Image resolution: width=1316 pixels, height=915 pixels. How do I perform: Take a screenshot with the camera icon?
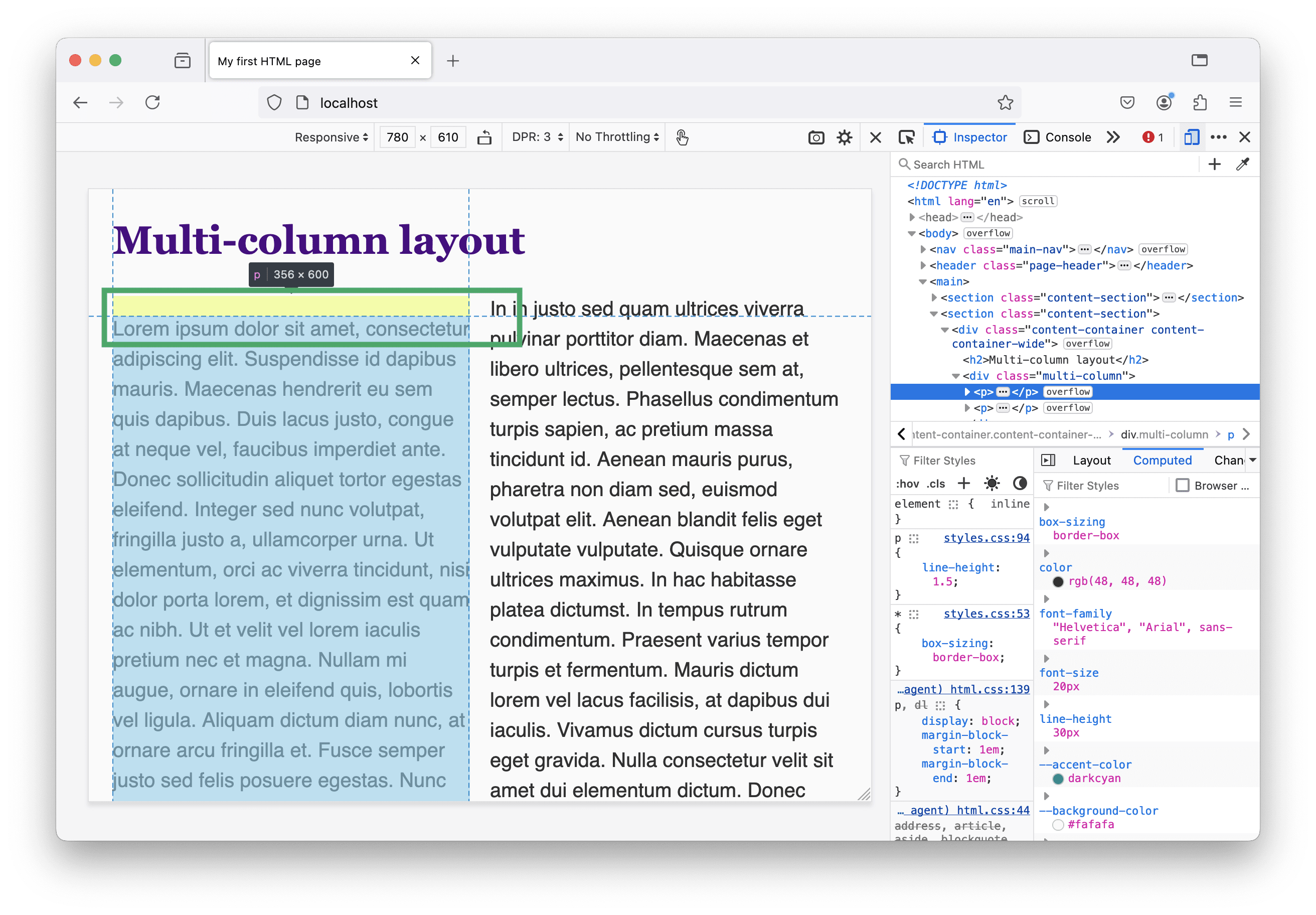(815, 137)
